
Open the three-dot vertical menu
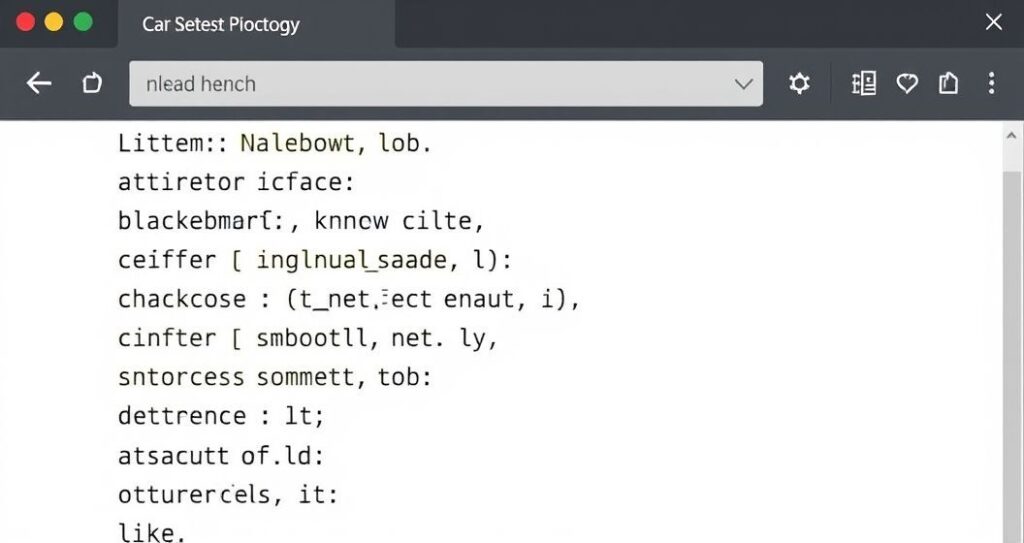point(991,84)
